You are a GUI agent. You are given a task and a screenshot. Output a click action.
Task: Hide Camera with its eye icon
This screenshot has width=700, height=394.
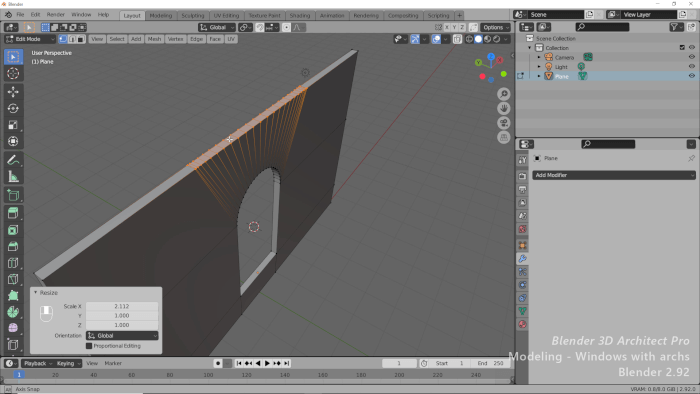click(x=692, y=57)
